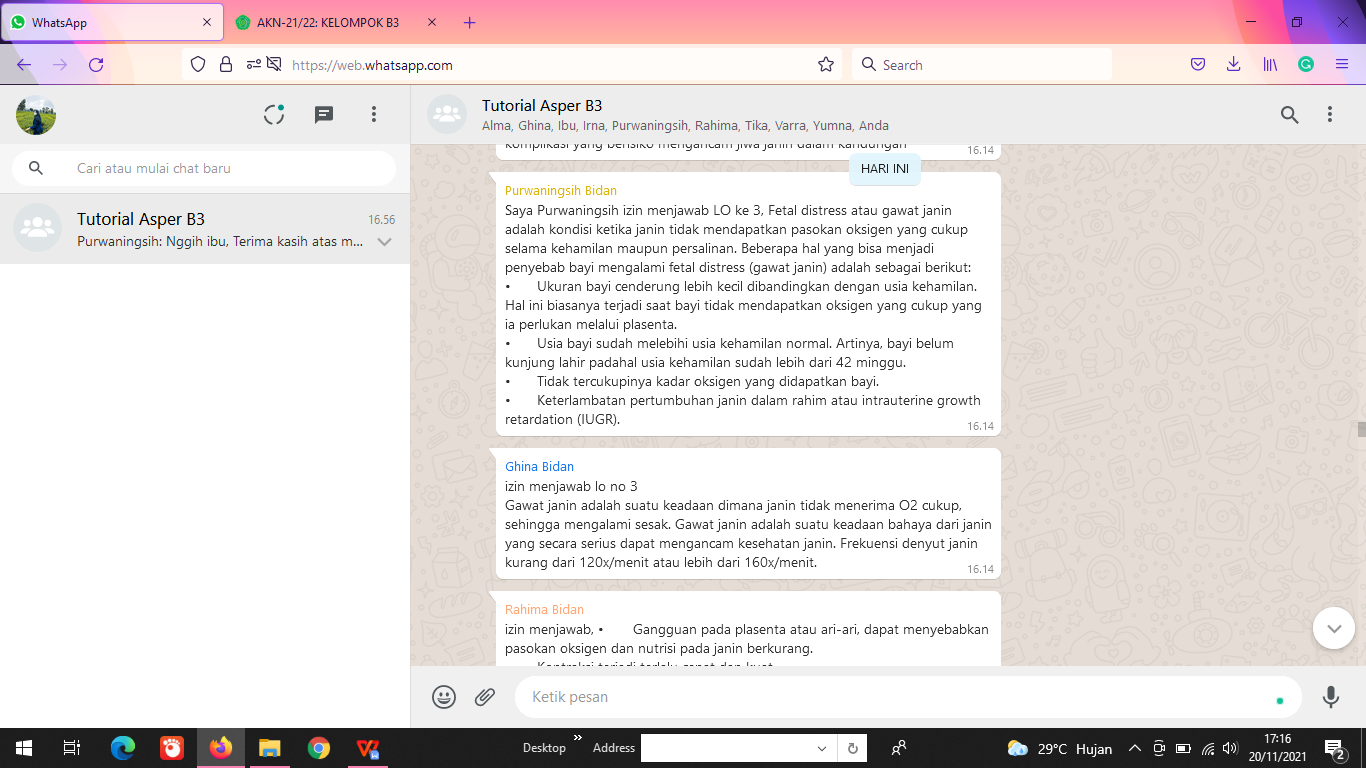Open volume control in system tray
This screenshot has width=1366, height=768.
pyautogui.click(x=1230, y=748)
